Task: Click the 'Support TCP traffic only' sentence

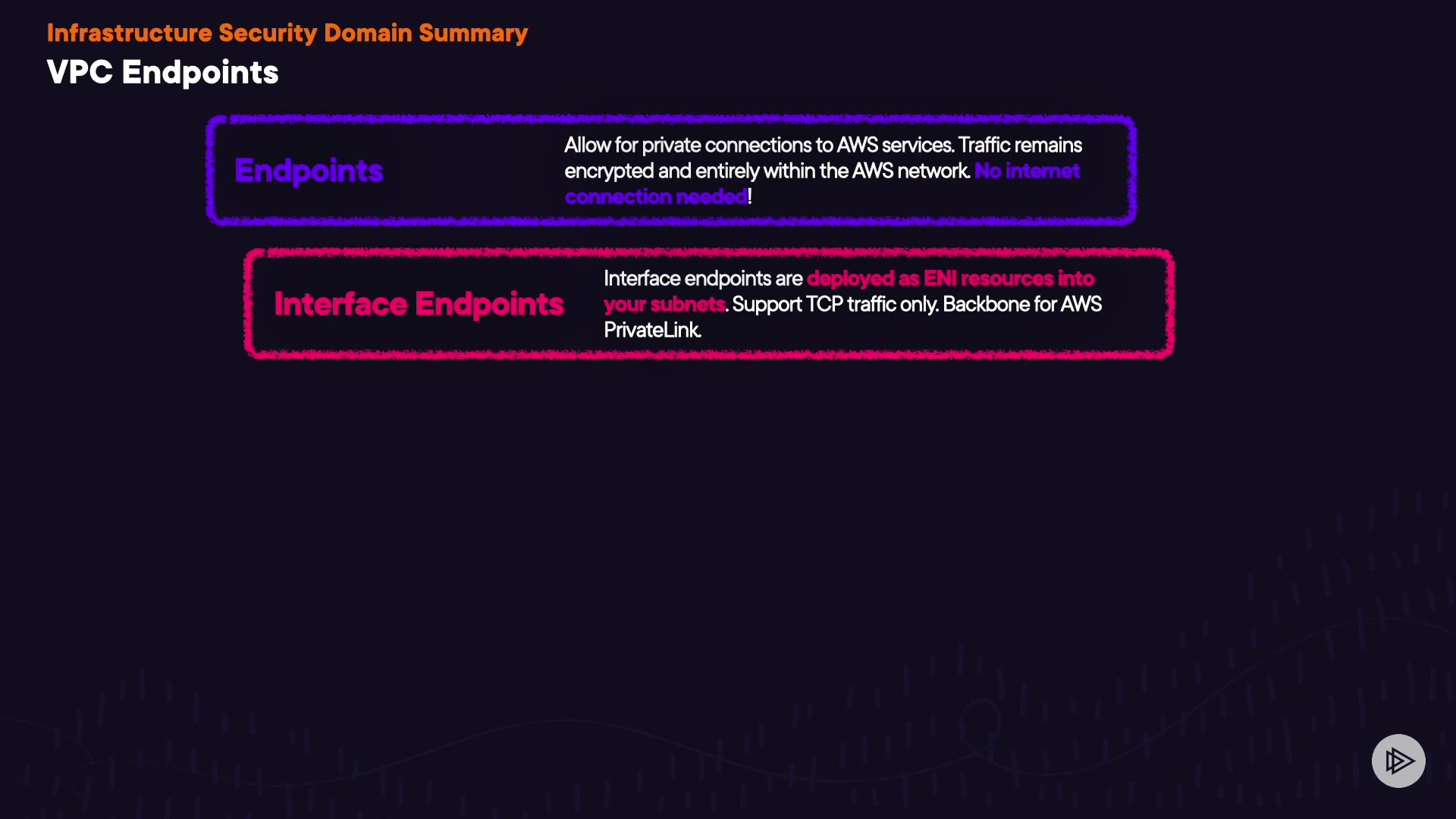Action: click(835, 304)
